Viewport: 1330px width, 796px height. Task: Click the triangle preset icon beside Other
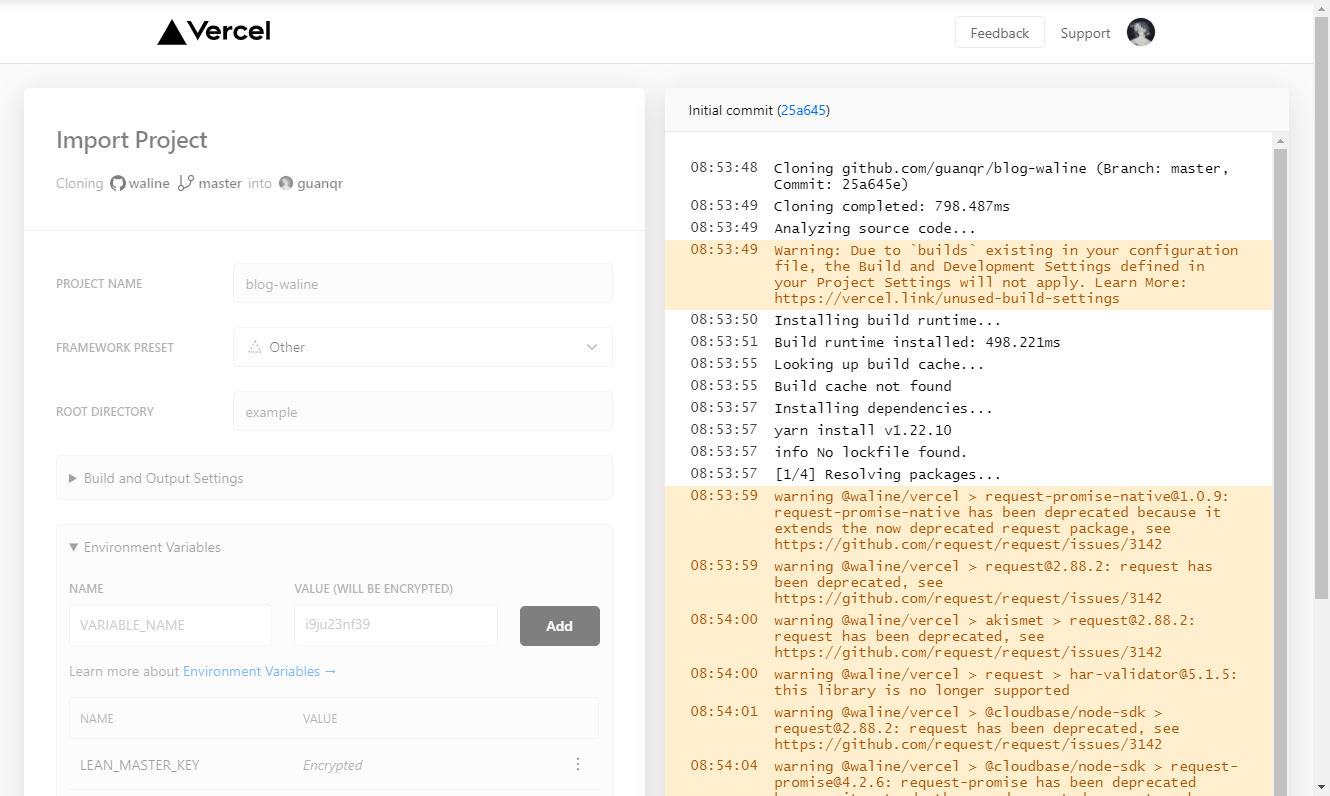254,347
